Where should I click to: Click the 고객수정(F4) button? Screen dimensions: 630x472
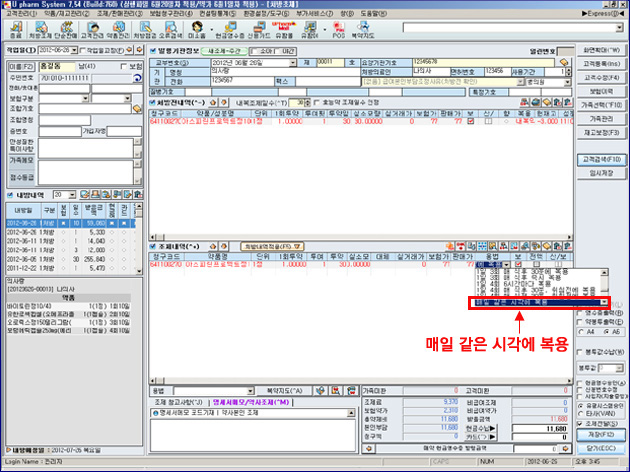(601, 77)
